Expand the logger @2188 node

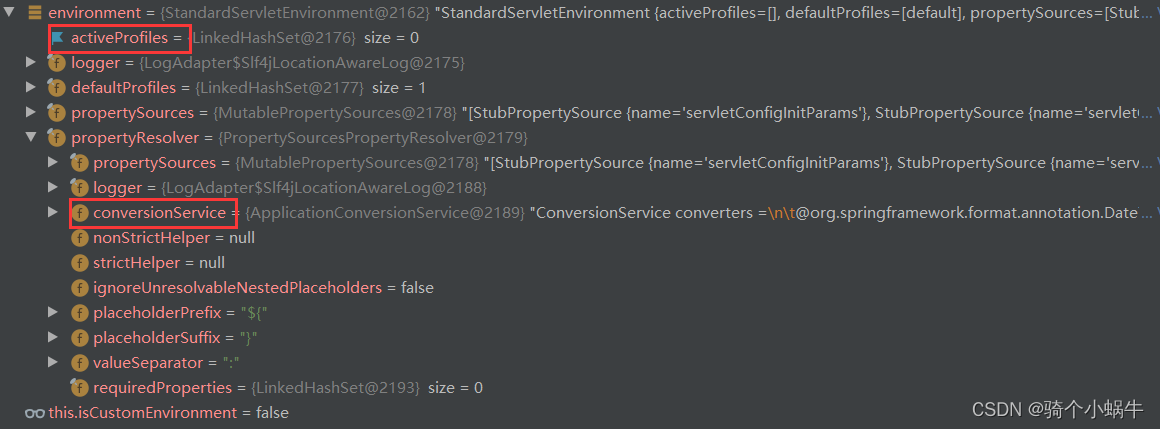point(53,187)
